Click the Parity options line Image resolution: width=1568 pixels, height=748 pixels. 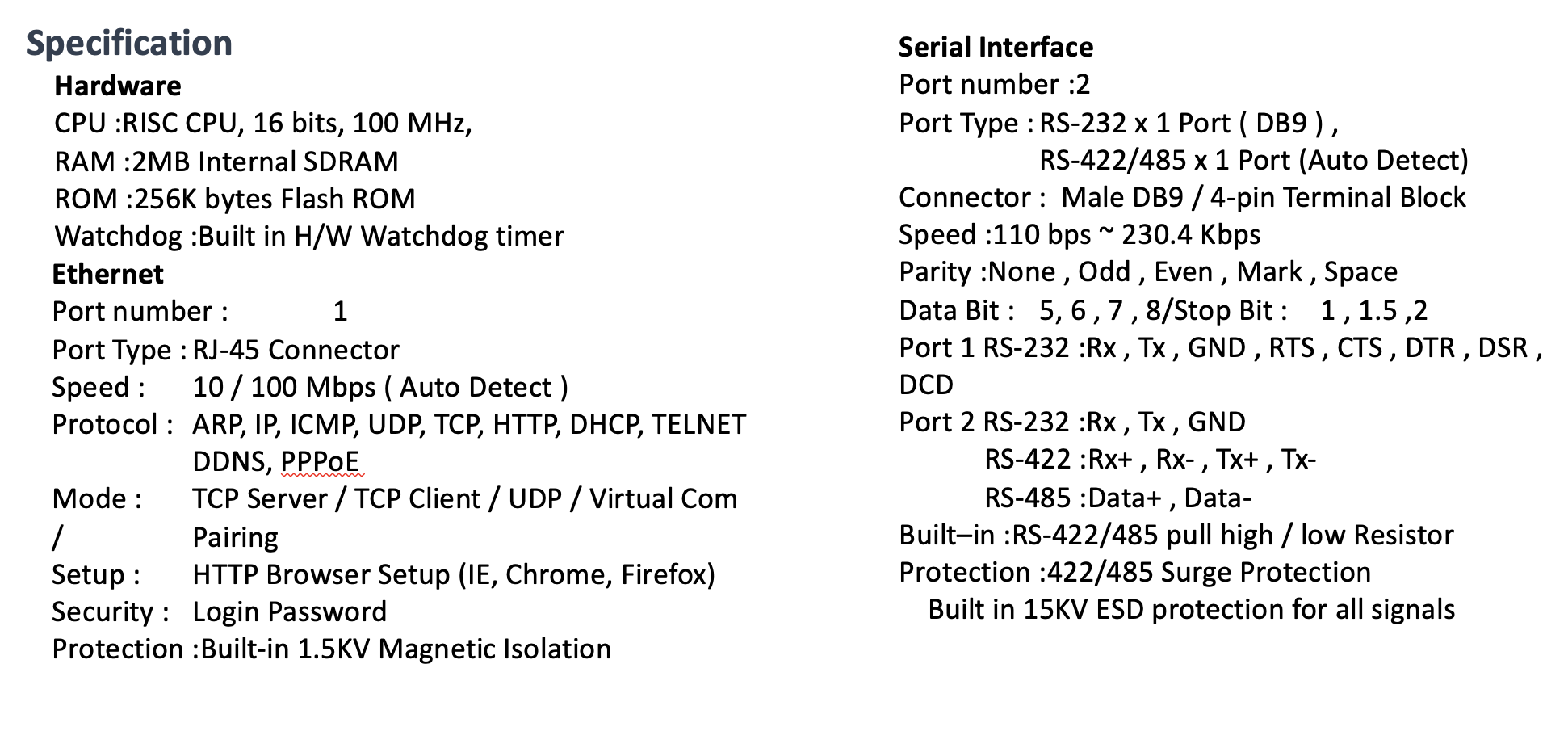coord(1148,272)
